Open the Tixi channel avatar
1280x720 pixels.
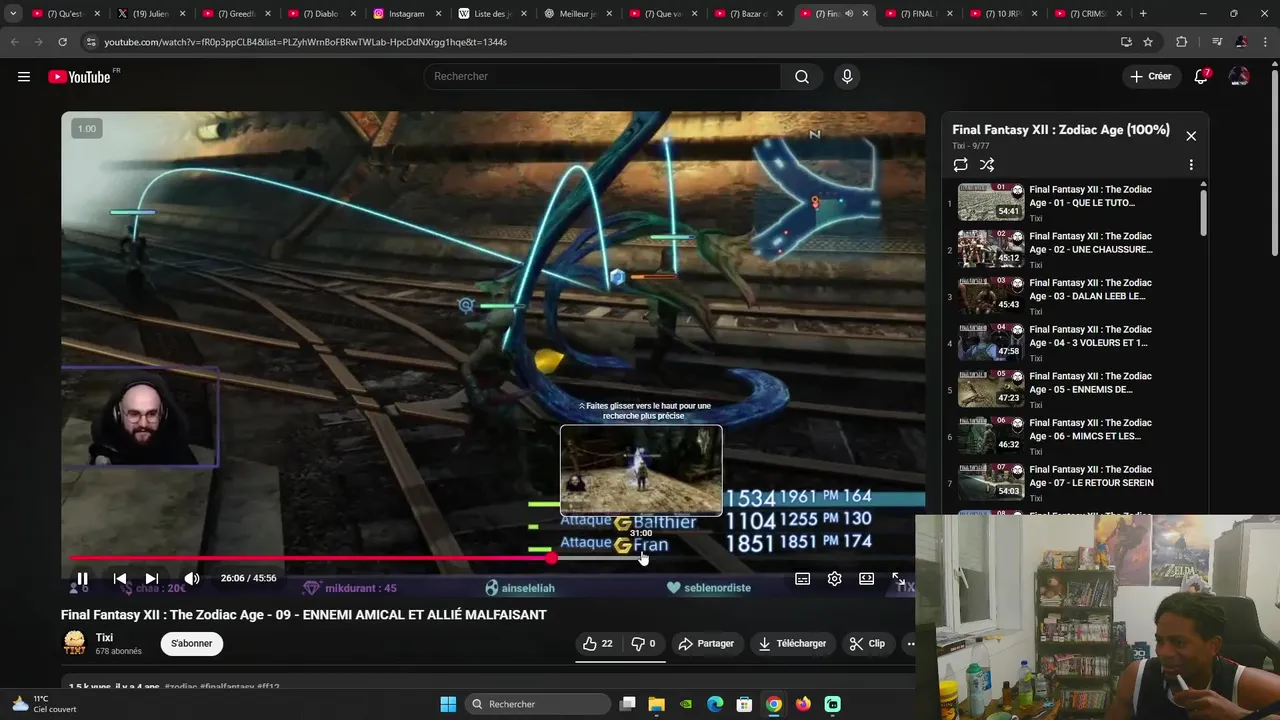click(x=74, y=643)
